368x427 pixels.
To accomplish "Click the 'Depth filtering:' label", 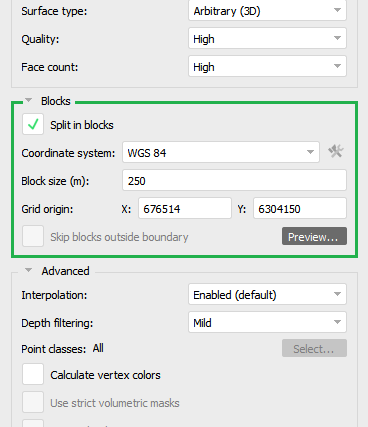I will 57,323.
